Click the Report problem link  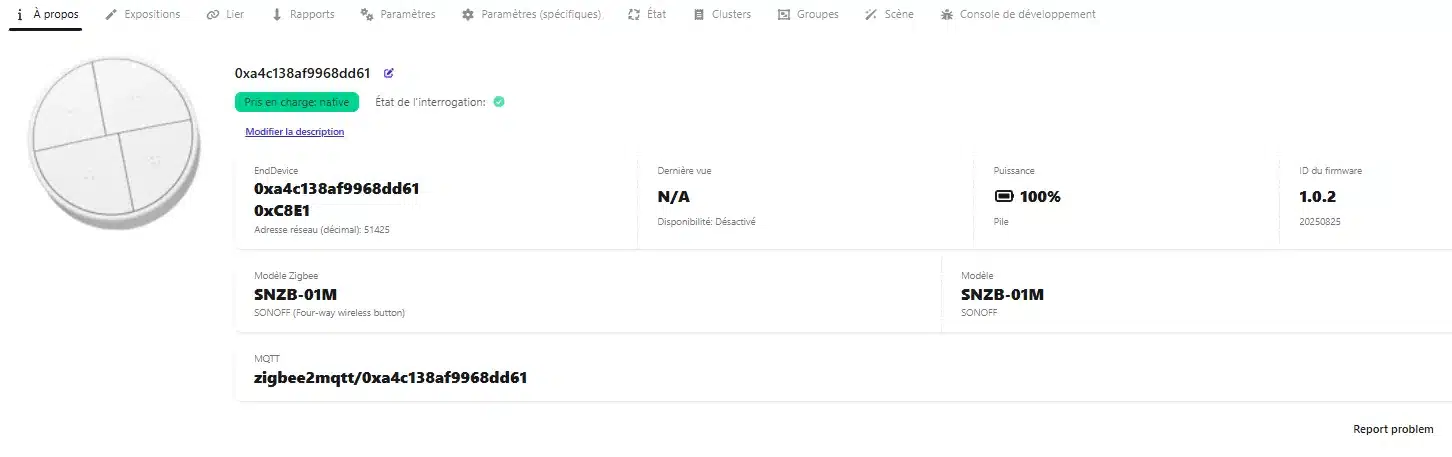tap(1393, 429)
